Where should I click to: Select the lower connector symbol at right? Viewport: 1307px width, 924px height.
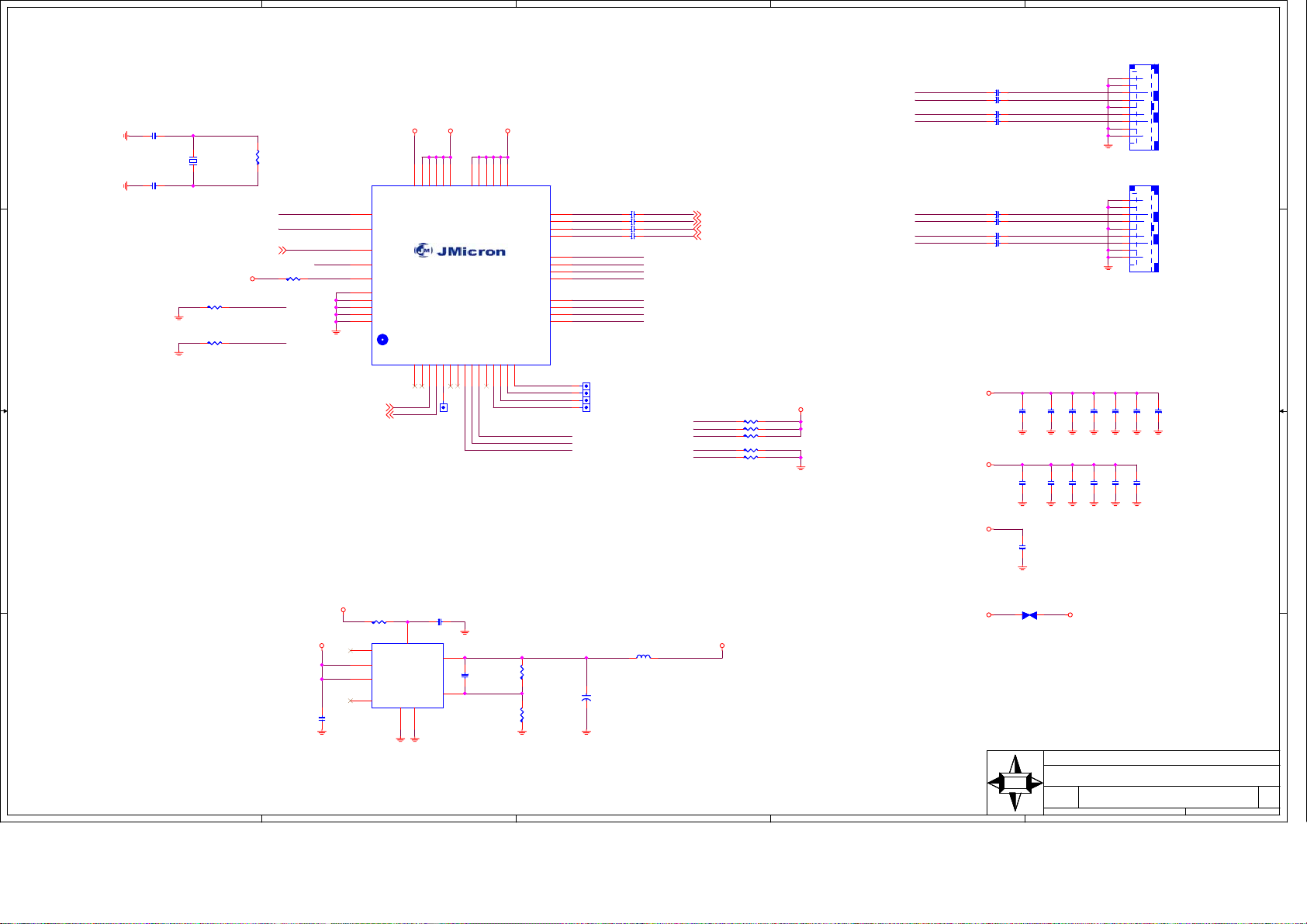[1144, 229]
